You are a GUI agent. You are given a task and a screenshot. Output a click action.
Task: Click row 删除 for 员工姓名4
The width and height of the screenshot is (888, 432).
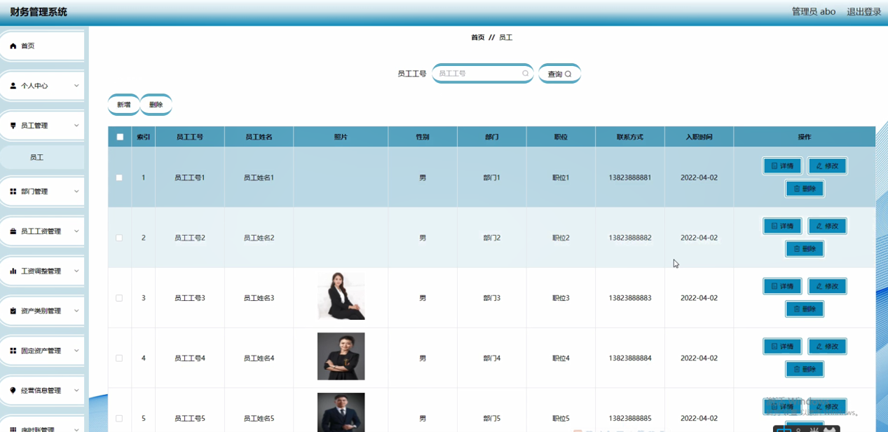coord(804,369)
